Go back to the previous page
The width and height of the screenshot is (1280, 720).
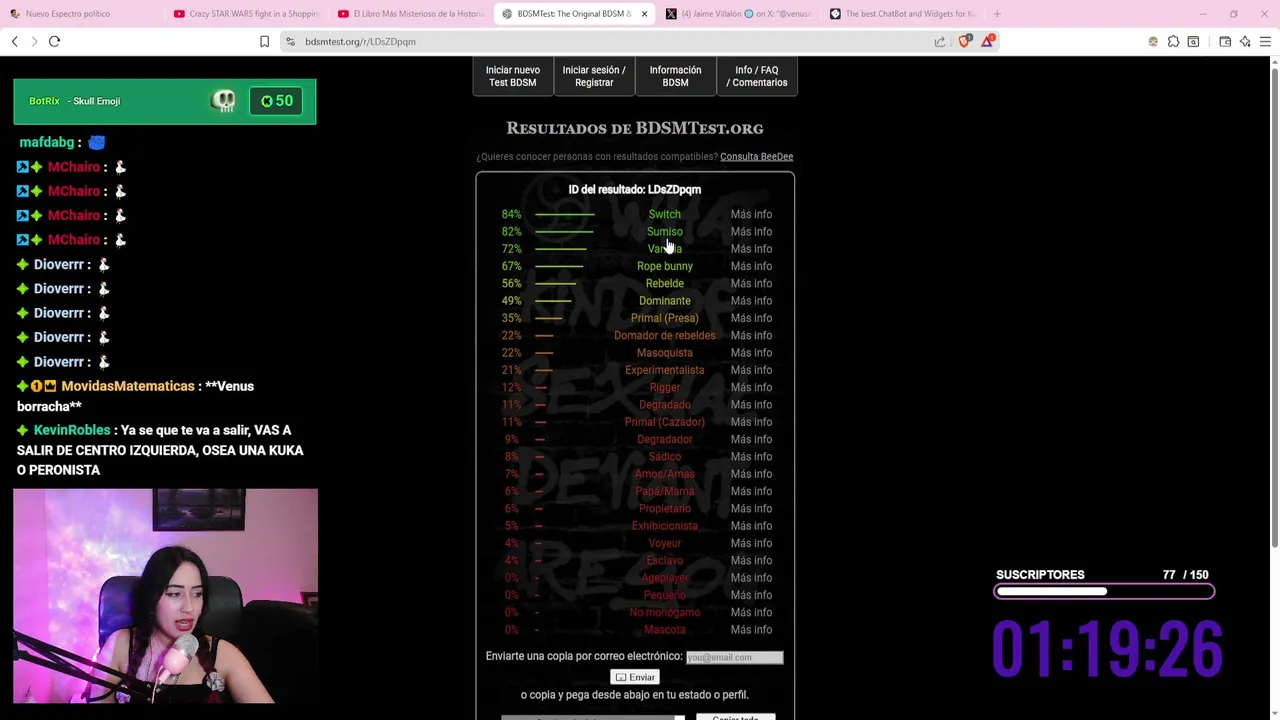(15, 41)
